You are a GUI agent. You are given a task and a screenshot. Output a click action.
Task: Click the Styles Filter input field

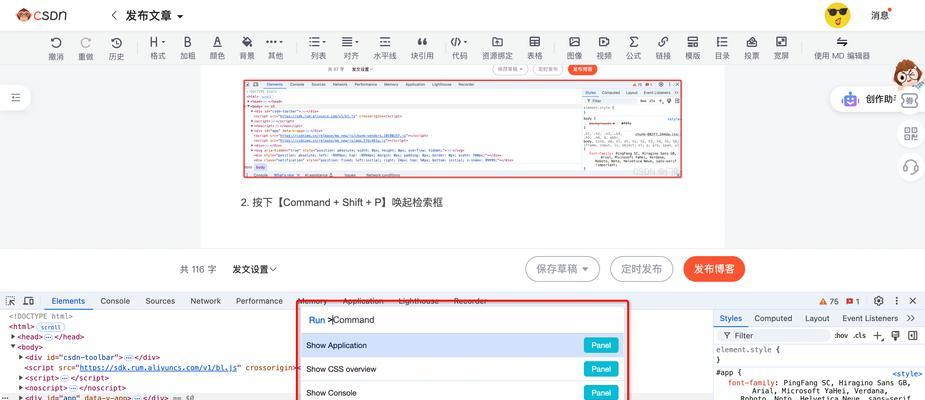coord(773,335)
